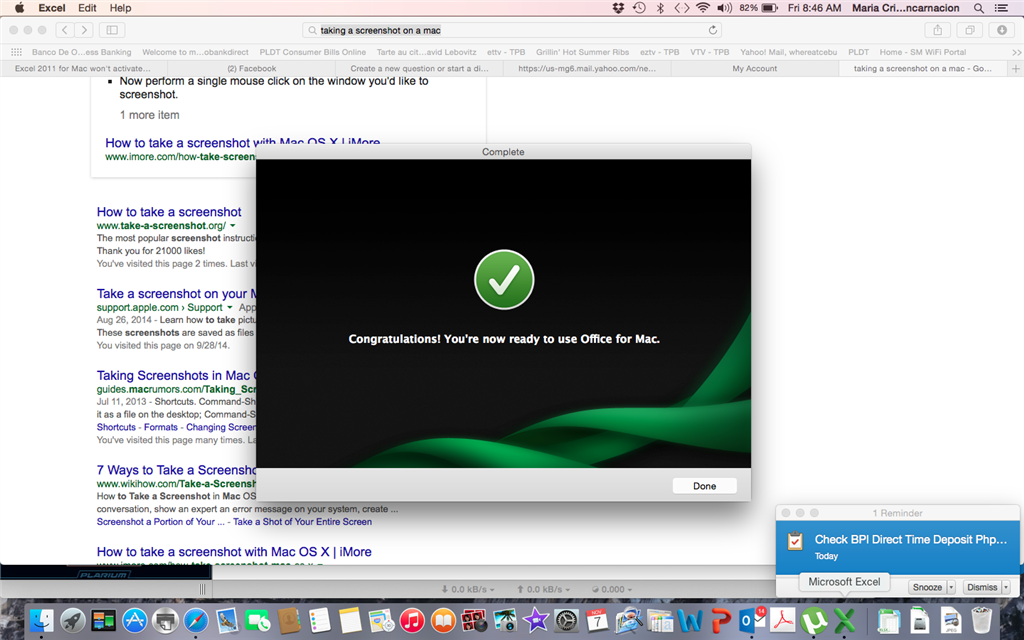Image resolution: width=1024 pixels, height=640 pixels.
Task: Open Notification Center icon
Action: (x=1000, y=8)
